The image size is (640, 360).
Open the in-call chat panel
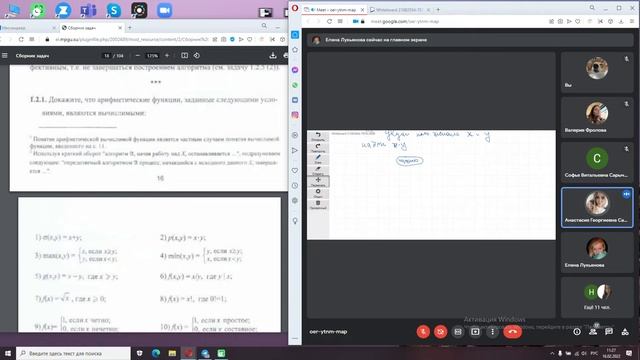point(609,332)
